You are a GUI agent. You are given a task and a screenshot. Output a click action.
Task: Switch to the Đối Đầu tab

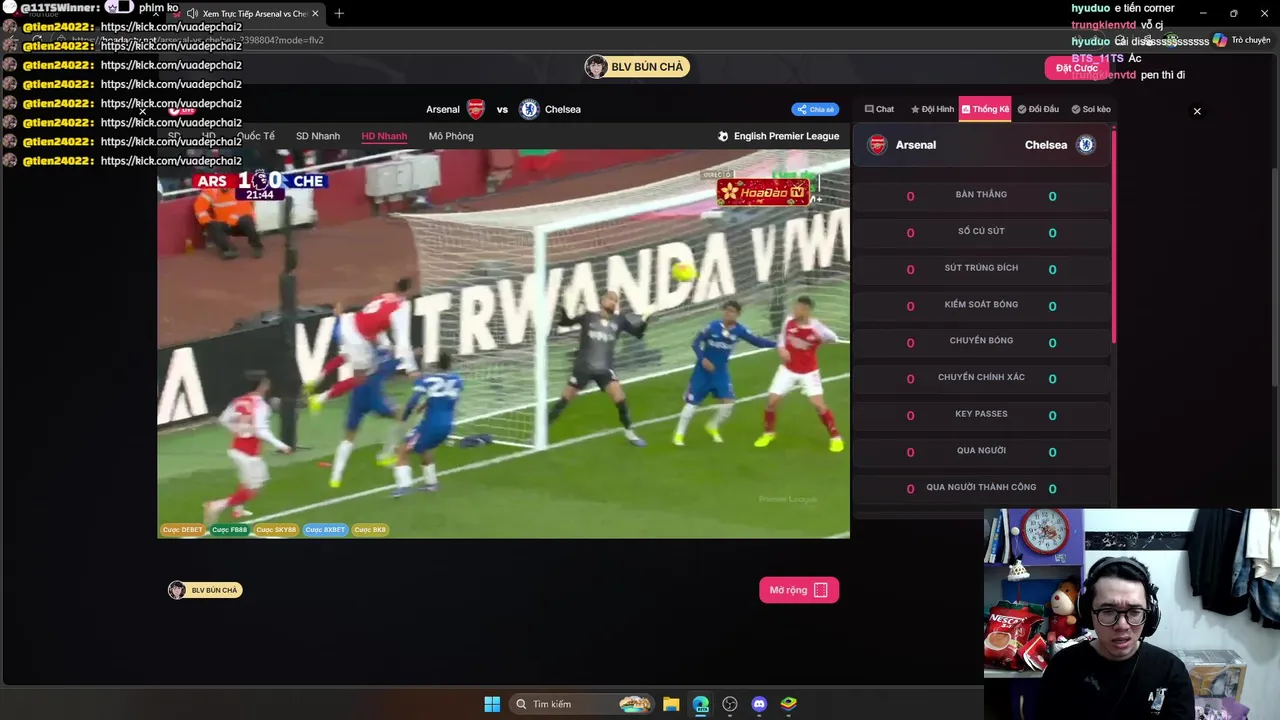tap(1038, 109)
